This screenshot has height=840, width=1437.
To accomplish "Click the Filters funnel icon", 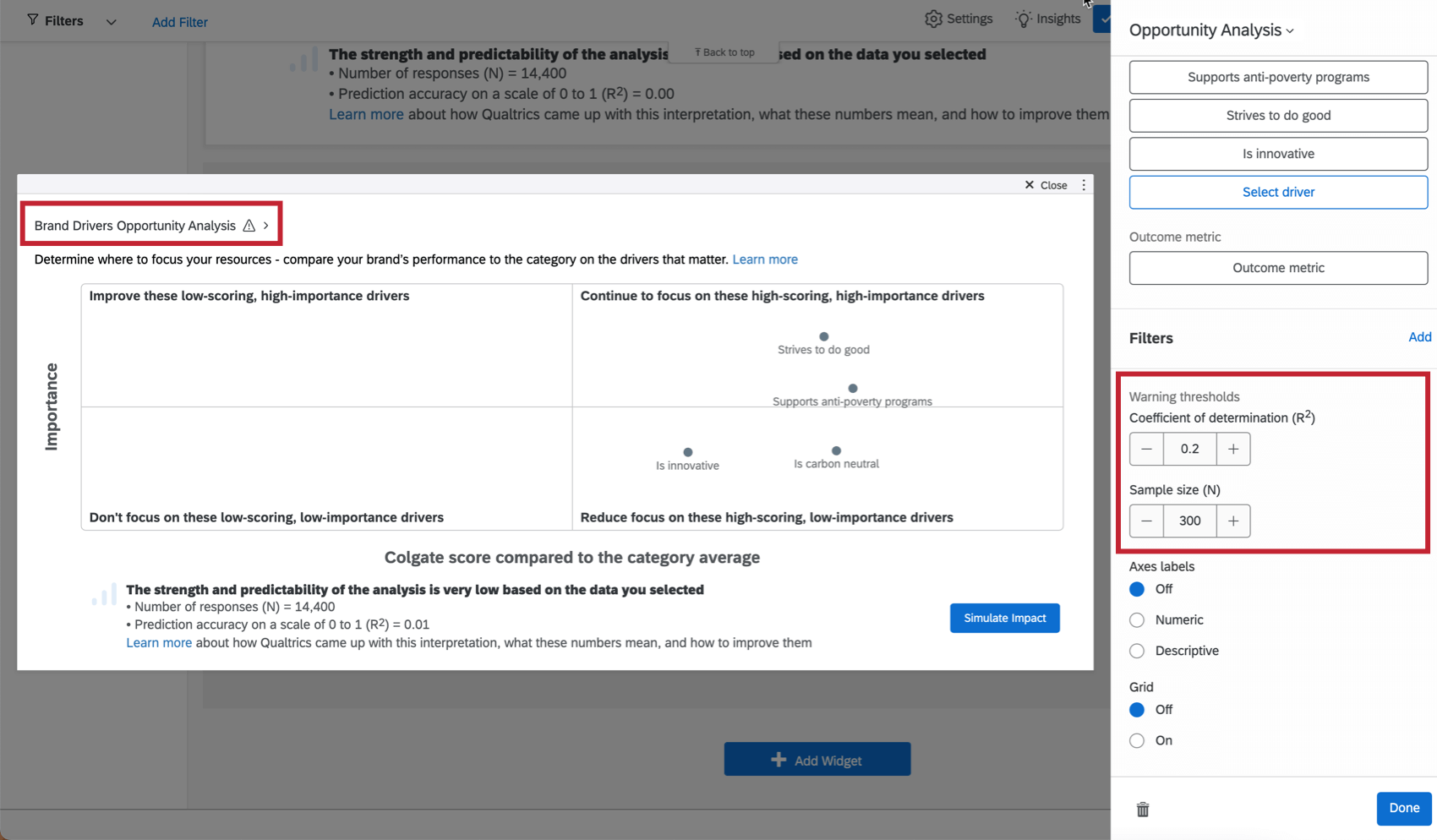I will [31, 20].
